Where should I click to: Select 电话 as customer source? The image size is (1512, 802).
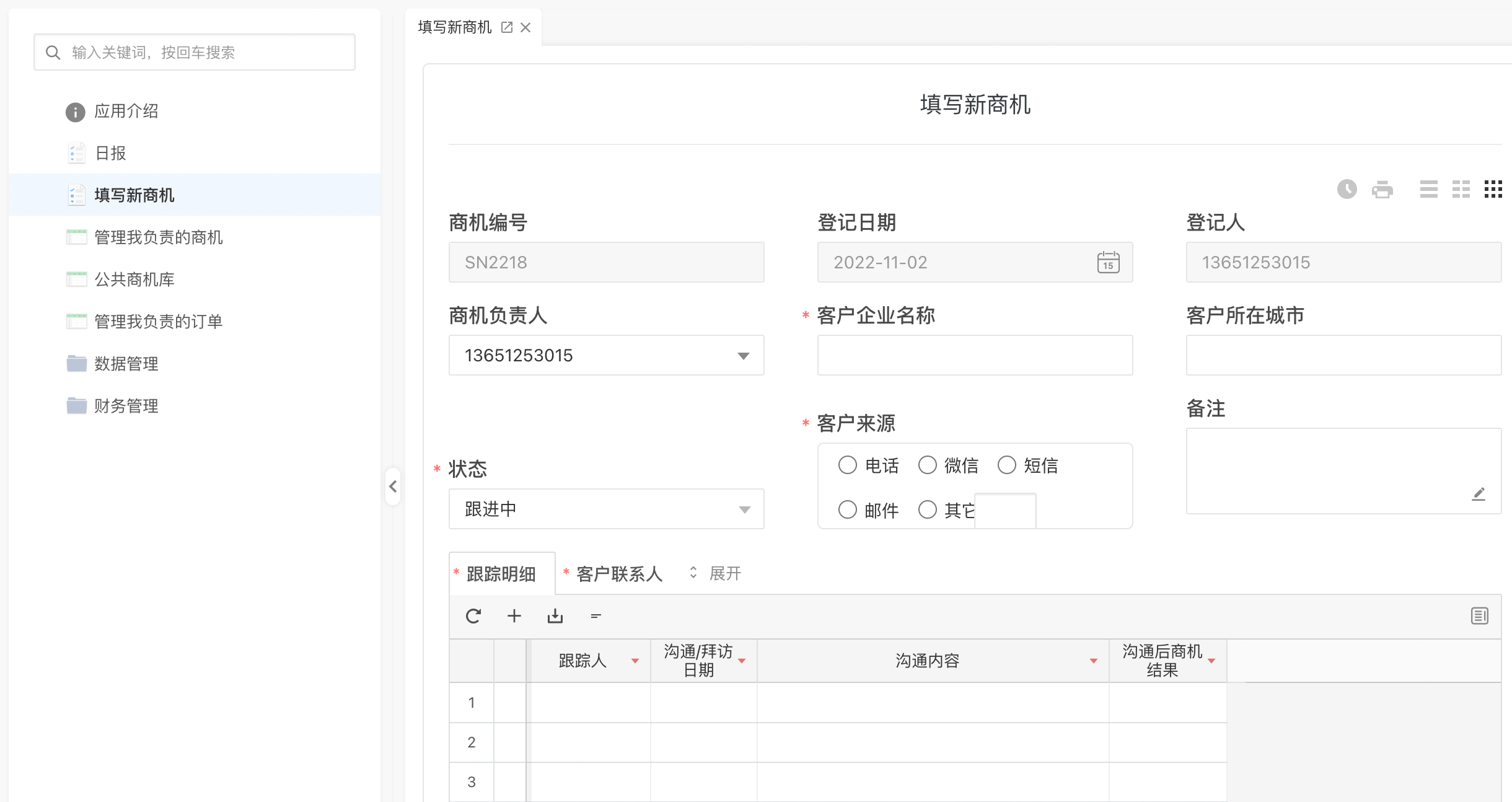pos(847,465)
